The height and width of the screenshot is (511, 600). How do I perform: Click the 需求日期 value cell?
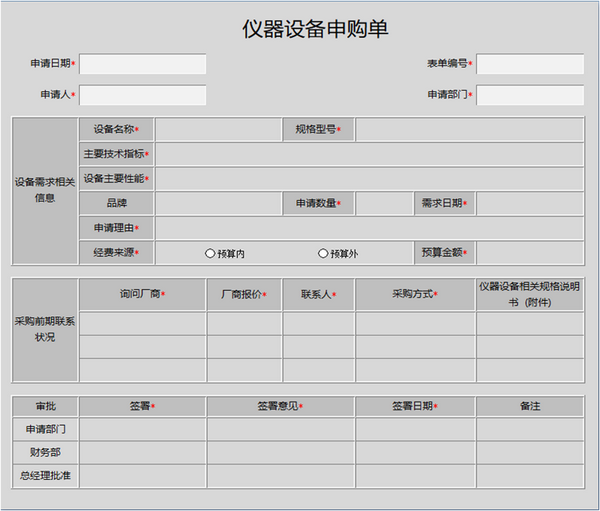530,203
